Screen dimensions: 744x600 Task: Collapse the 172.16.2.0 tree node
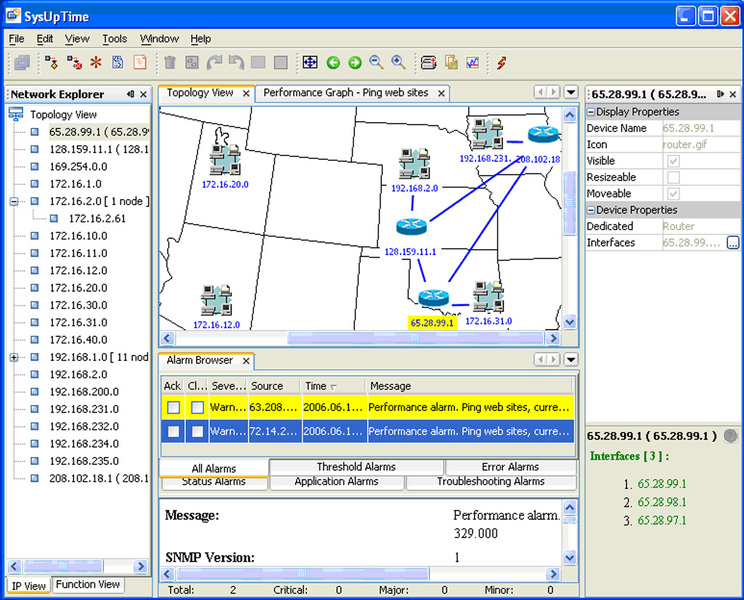[14, 202]
